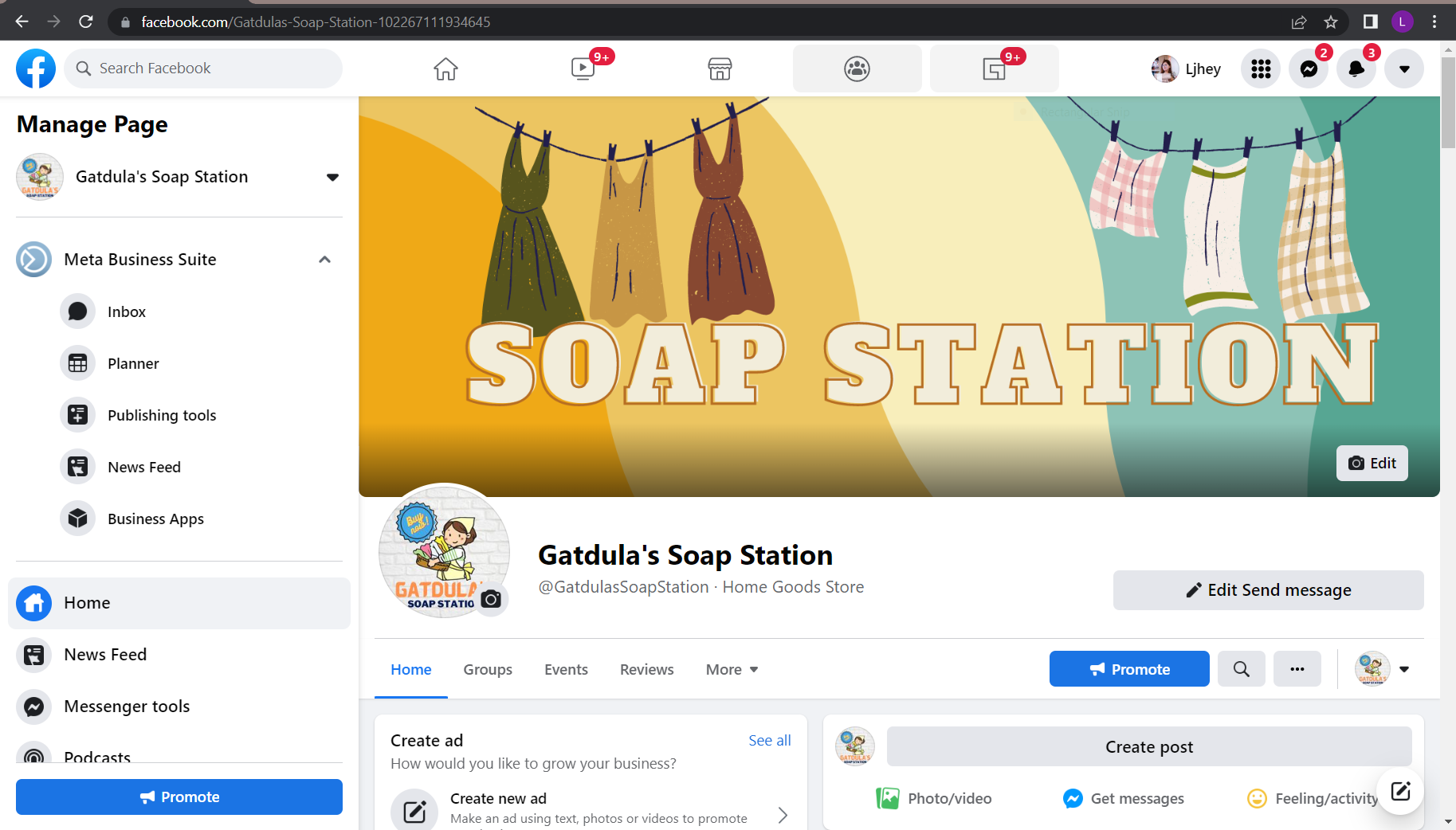Change profile picture via camera icon
The height and width of the screenshot is (830, 1456).
[x=491, y=599]
